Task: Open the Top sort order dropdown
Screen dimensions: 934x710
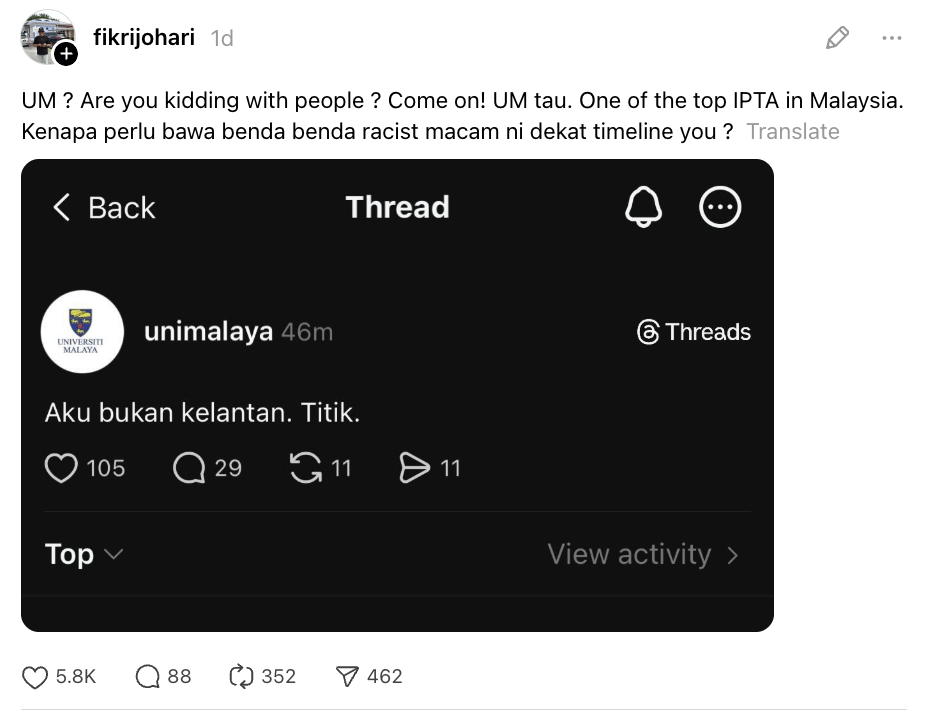Action: (x=85, y=554)
